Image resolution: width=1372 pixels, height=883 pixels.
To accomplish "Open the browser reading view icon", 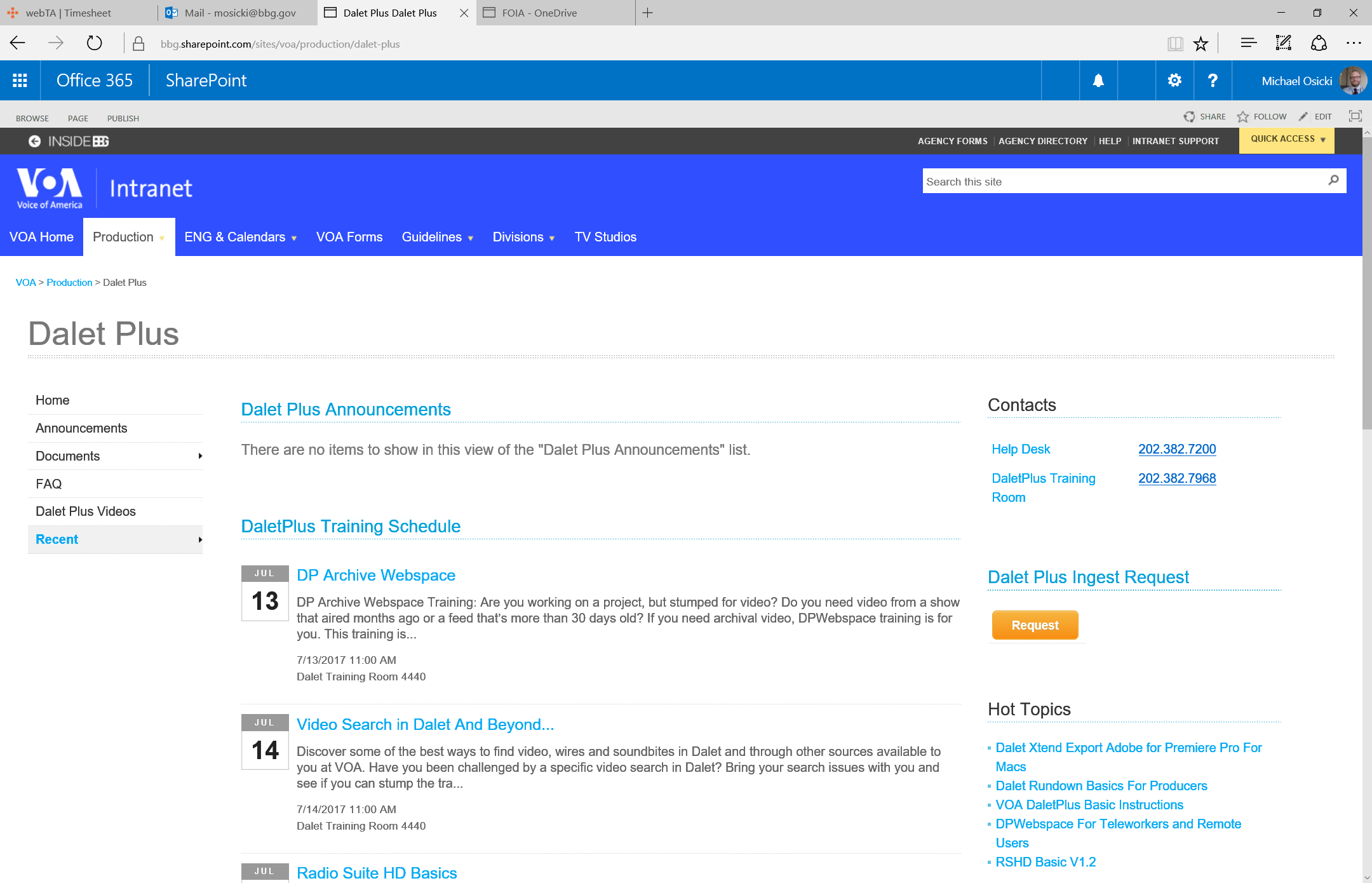I will 1175,44.
